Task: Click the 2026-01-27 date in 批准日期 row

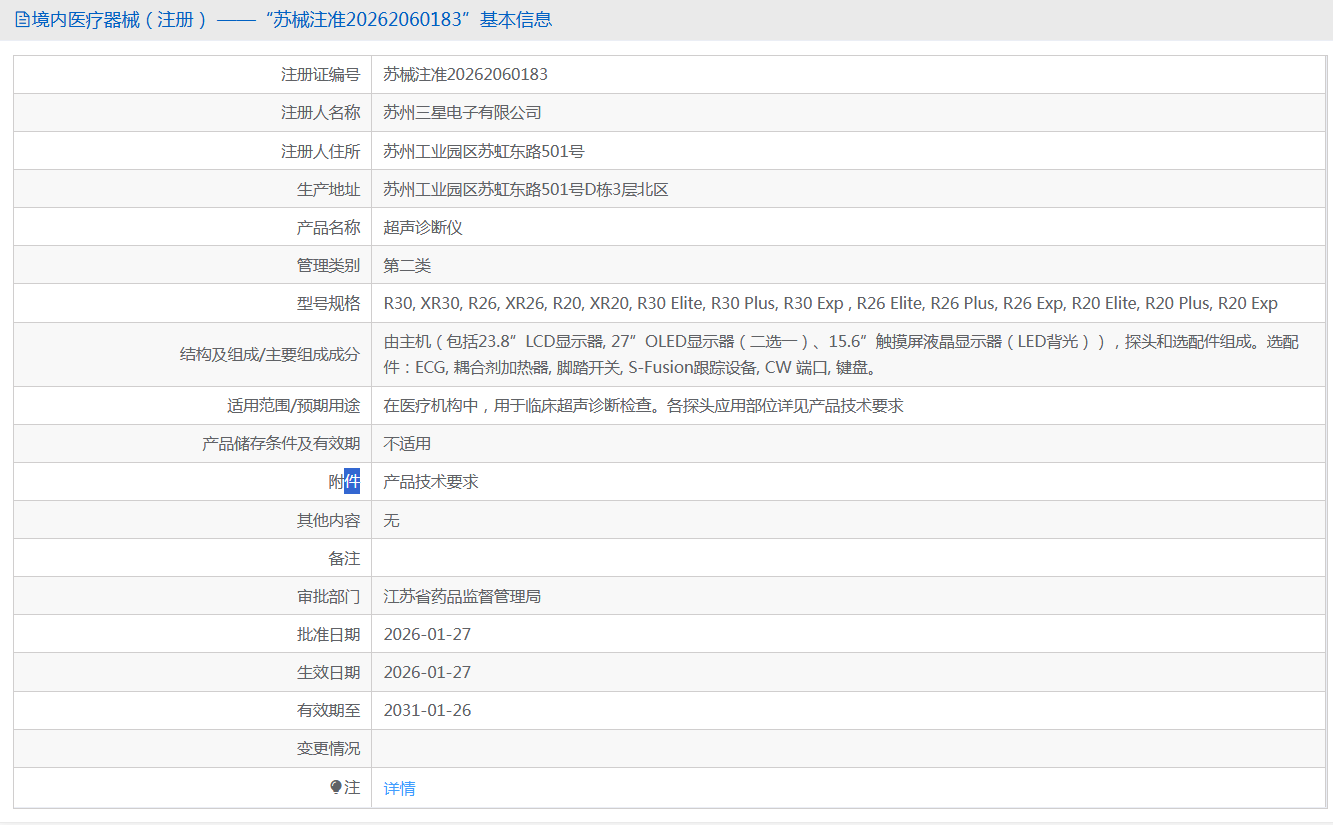Action: click(x=427, y=634)
